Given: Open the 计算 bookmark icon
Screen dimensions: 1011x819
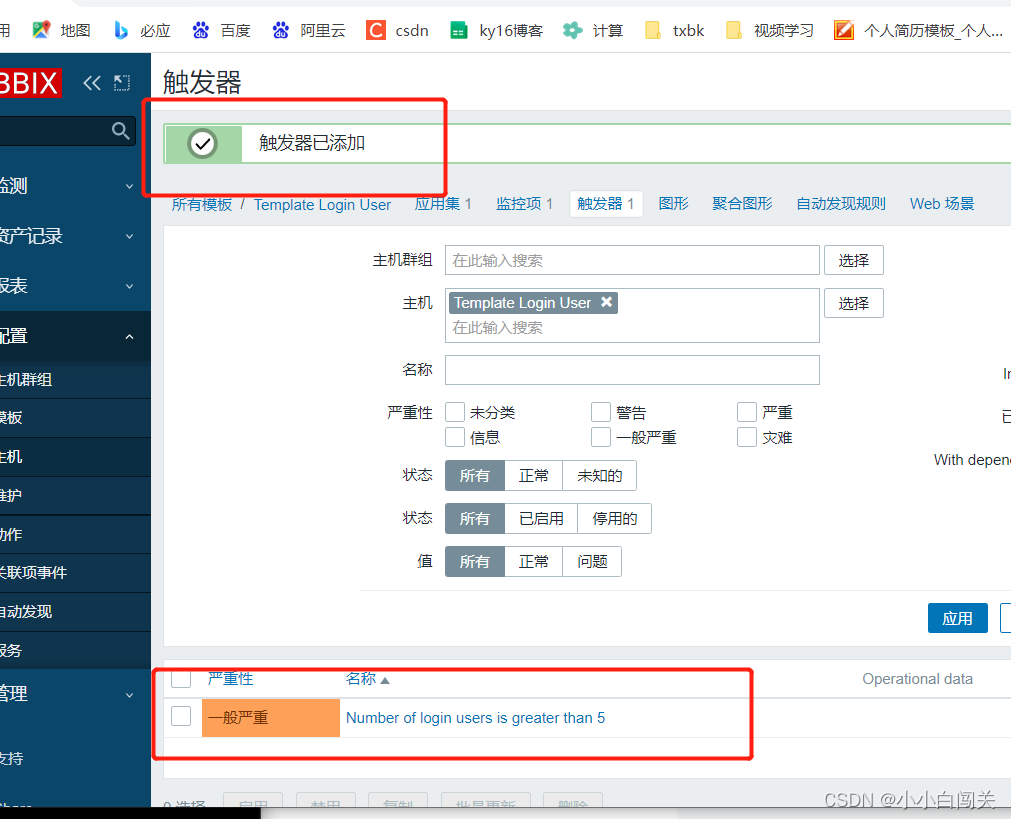Looking at the screenshot, I should 573,30.
